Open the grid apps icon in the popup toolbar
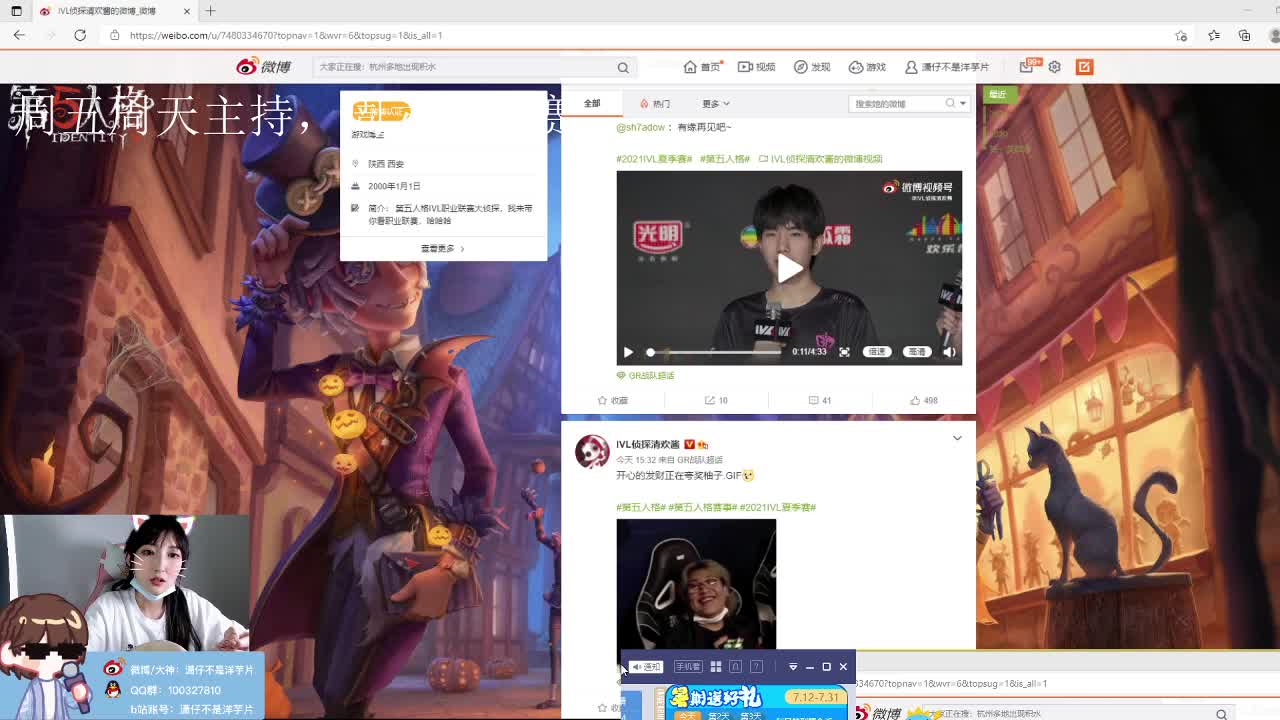Screen dimensions: 1280x720 [x=716, y=667]
